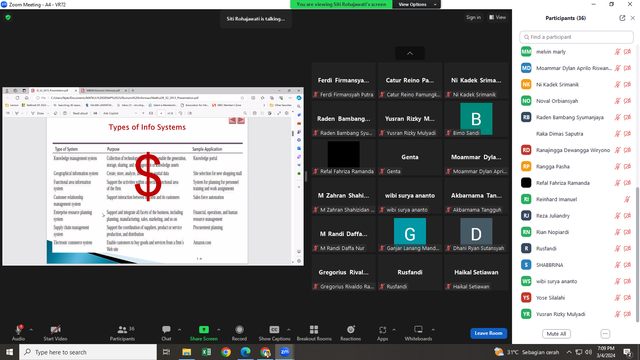Click the refresh icon in shared browser
Viewport: 640px width, 360px height.
tap(17, 98)
